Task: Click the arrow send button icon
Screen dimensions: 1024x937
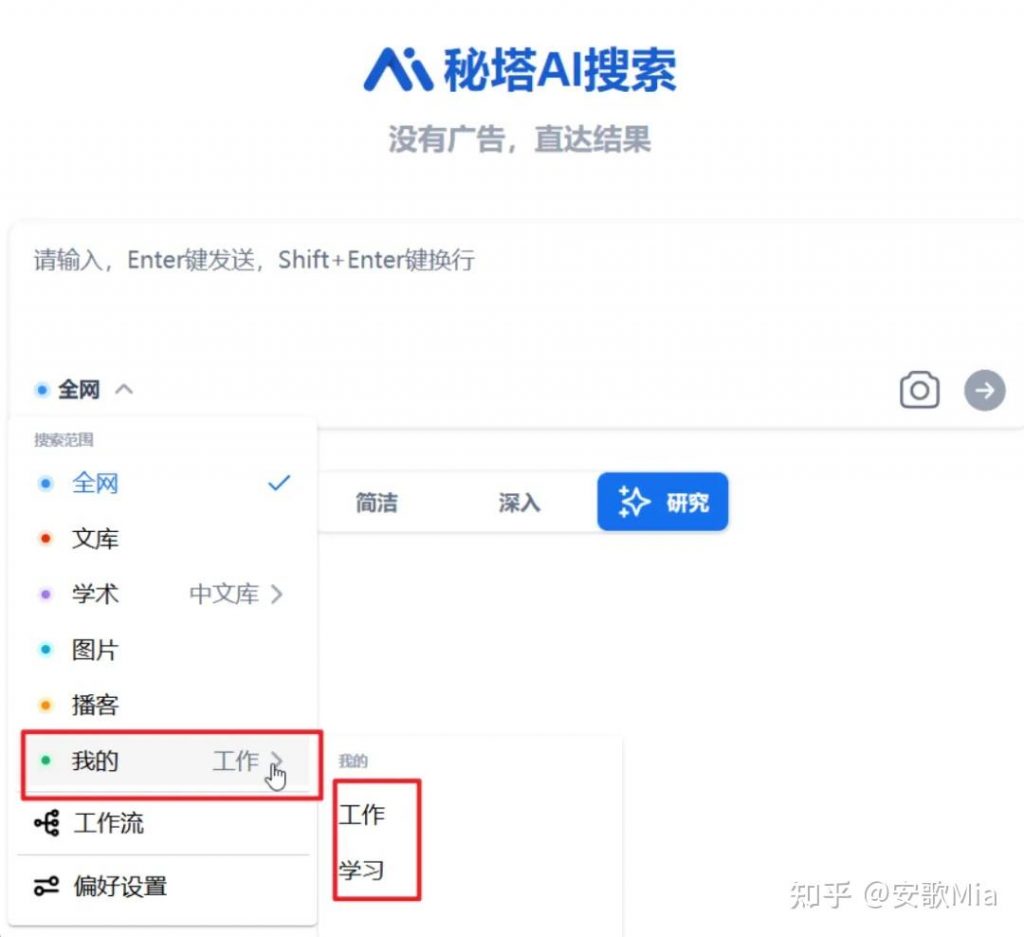Action: [984, 390]
